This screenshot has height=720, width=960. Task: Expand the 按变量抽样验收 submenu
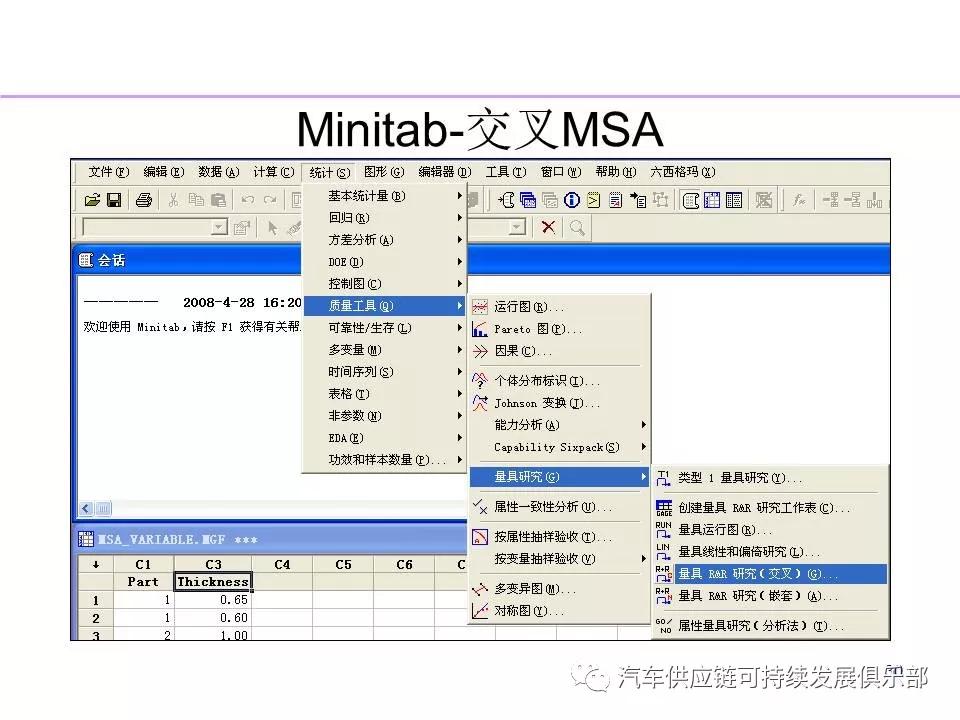point(558,559)
